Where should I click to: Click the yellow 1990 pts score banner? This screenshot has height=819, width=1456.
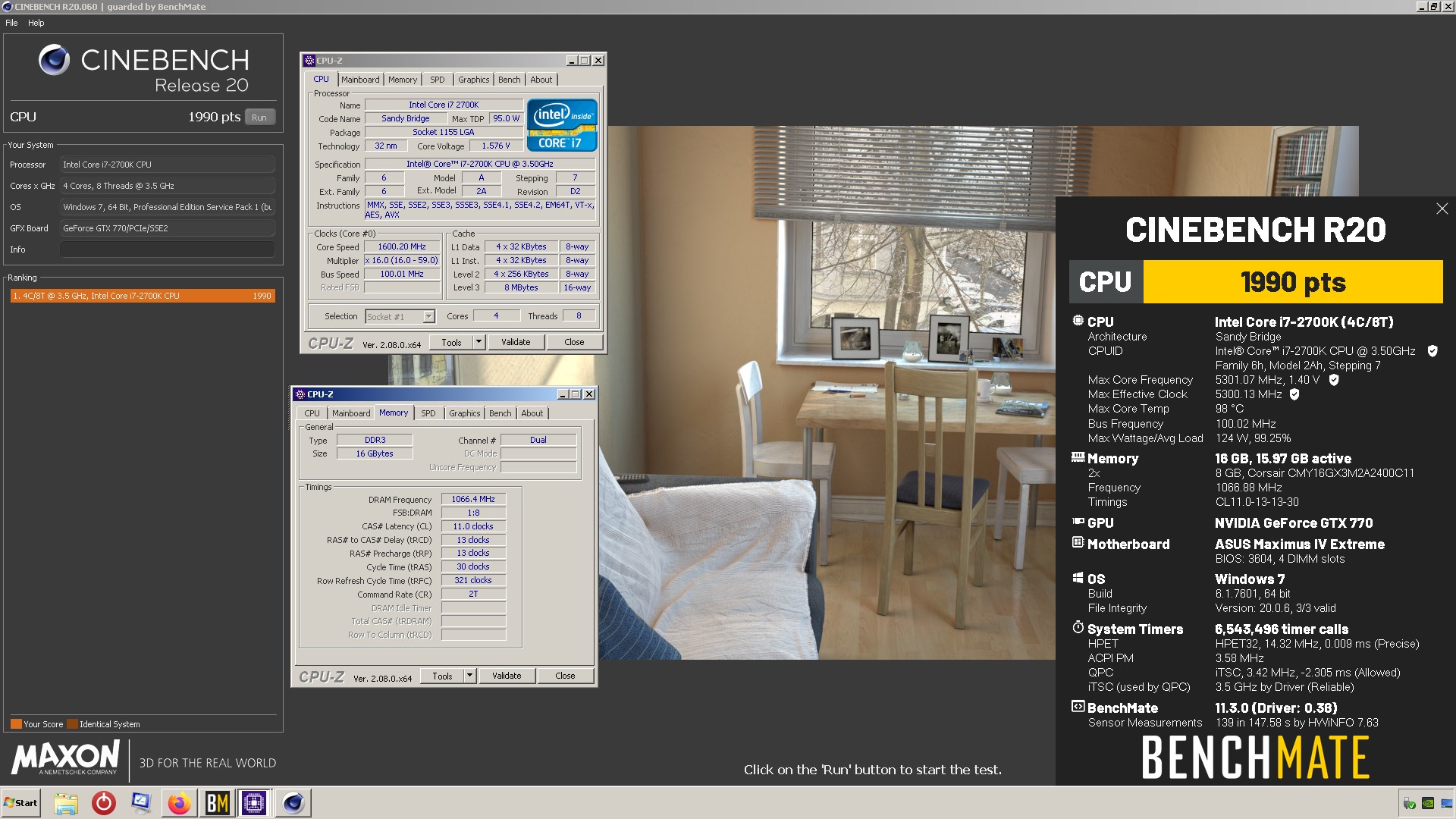click(1293, 282)
